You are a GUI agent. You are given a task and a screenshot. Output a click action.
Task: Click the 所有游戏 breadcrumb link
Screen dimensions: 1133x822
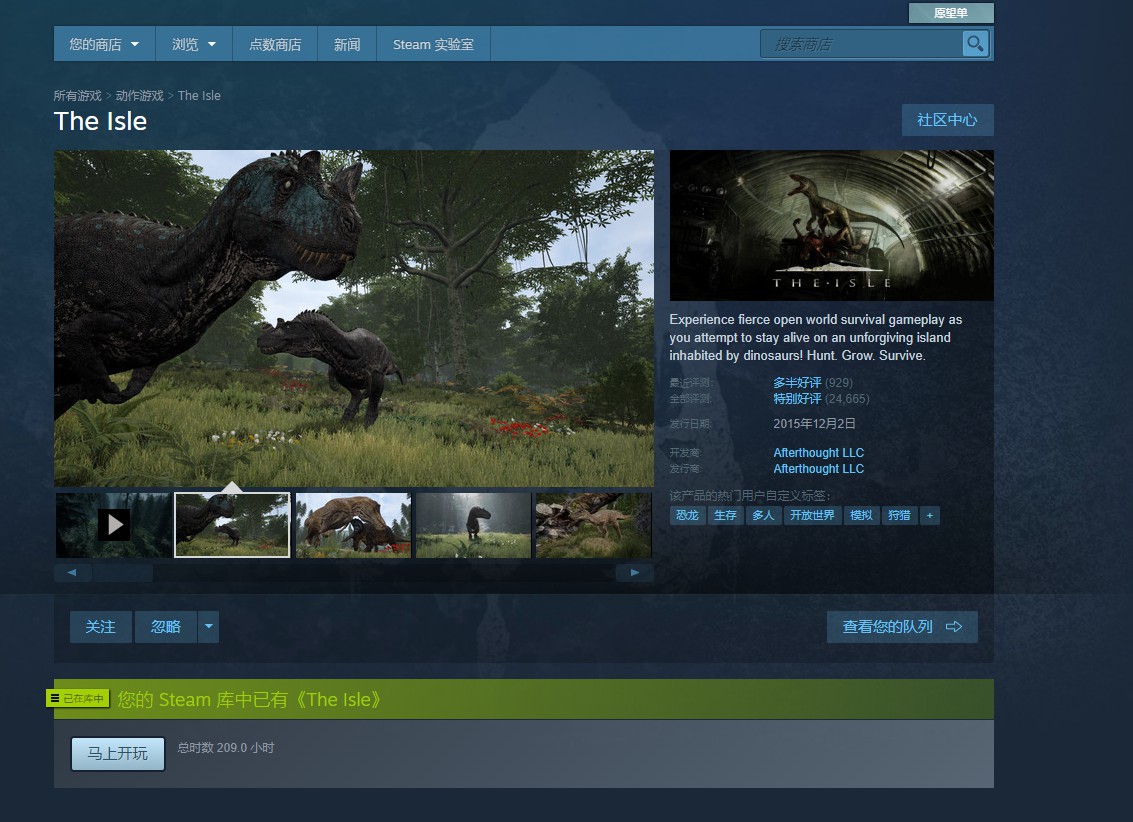click(x=77, y=95)
